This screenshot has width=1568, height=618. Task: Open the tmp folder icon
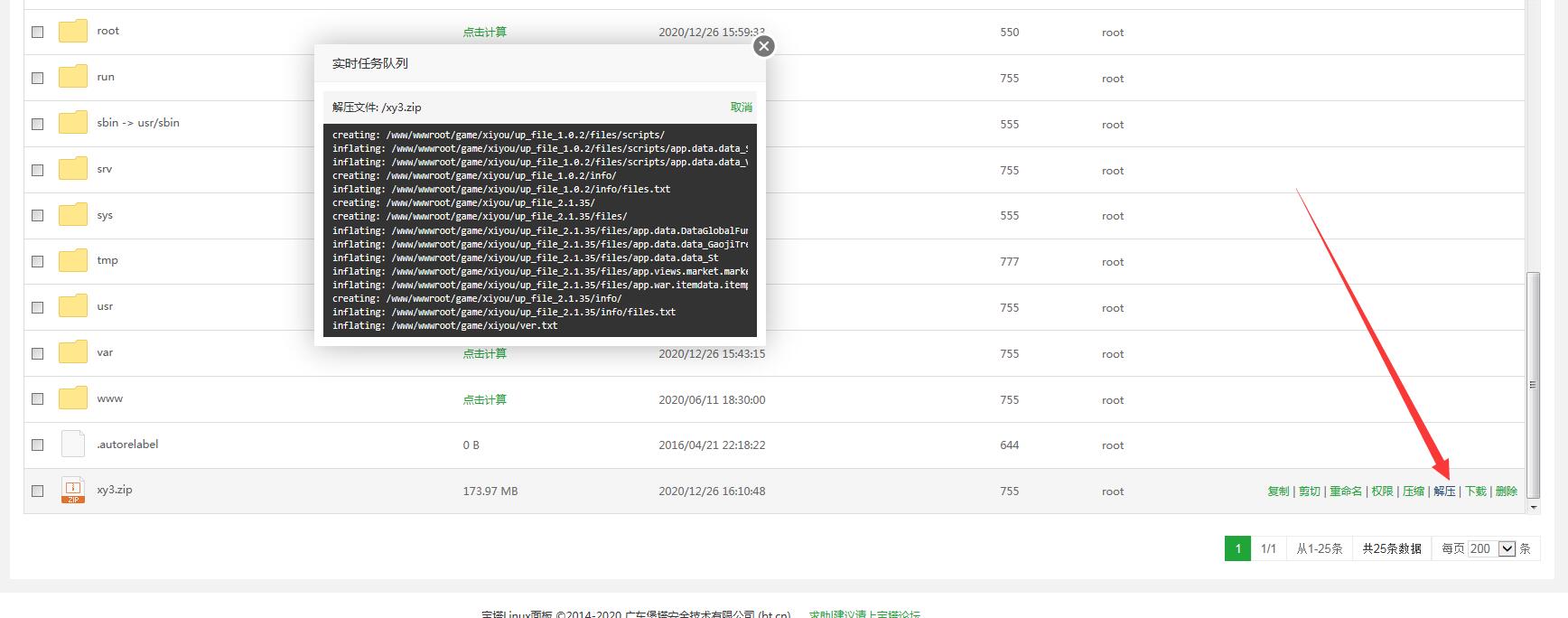pyautogui.click(x=73, y=260)
